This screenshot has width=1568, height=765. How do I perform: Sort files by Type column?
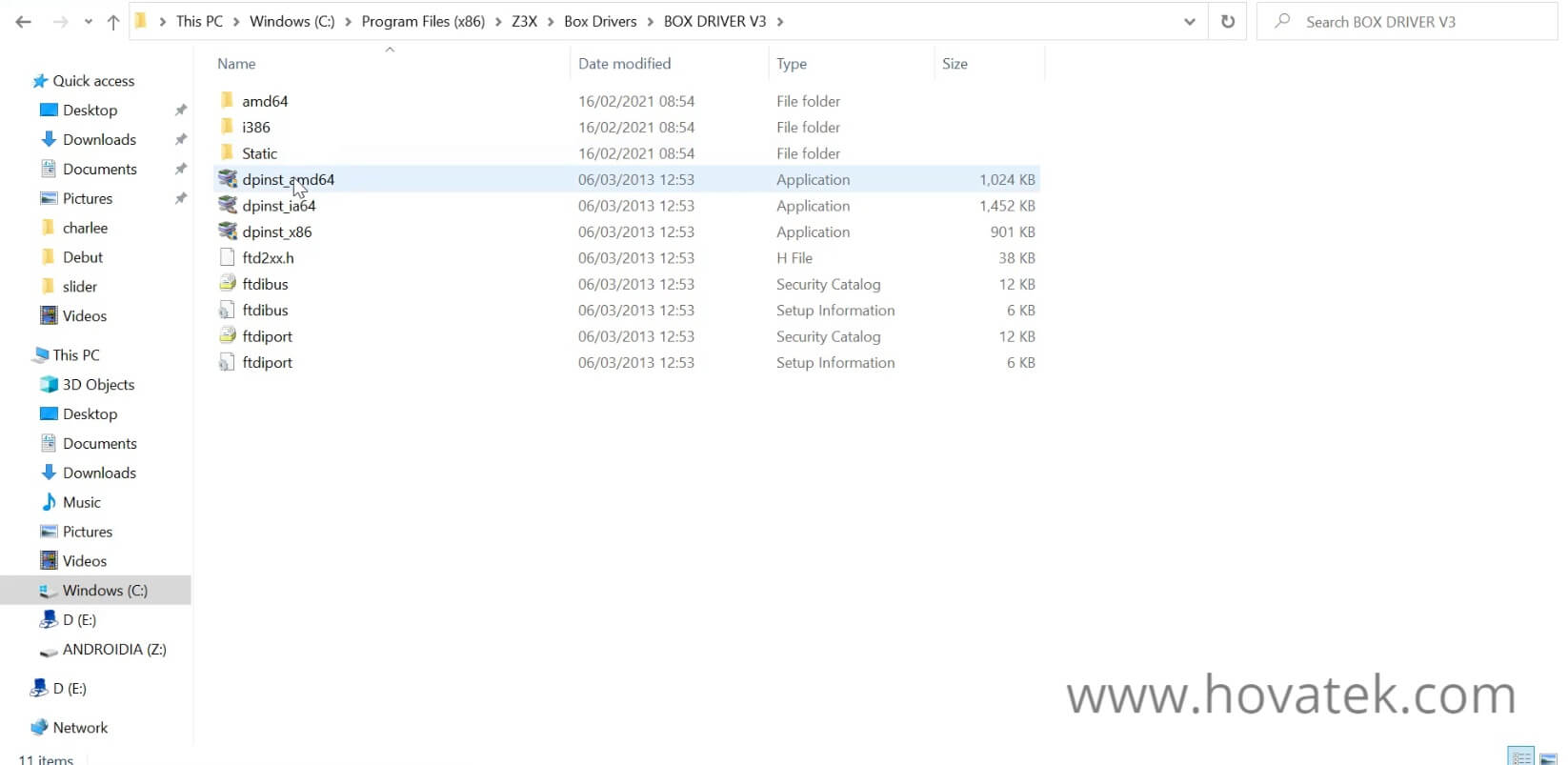791,64
